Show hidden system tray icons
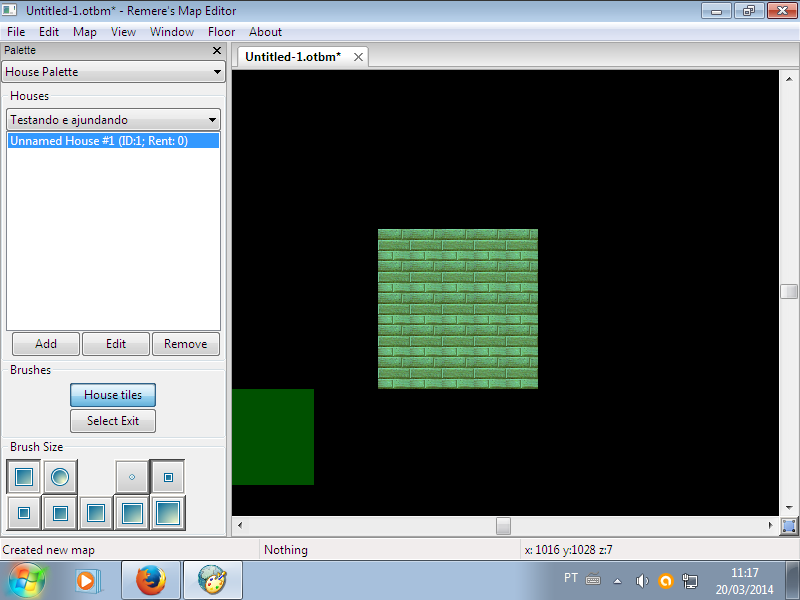The height and width of the screenshot is (600, 800). (x=617, y=581)
